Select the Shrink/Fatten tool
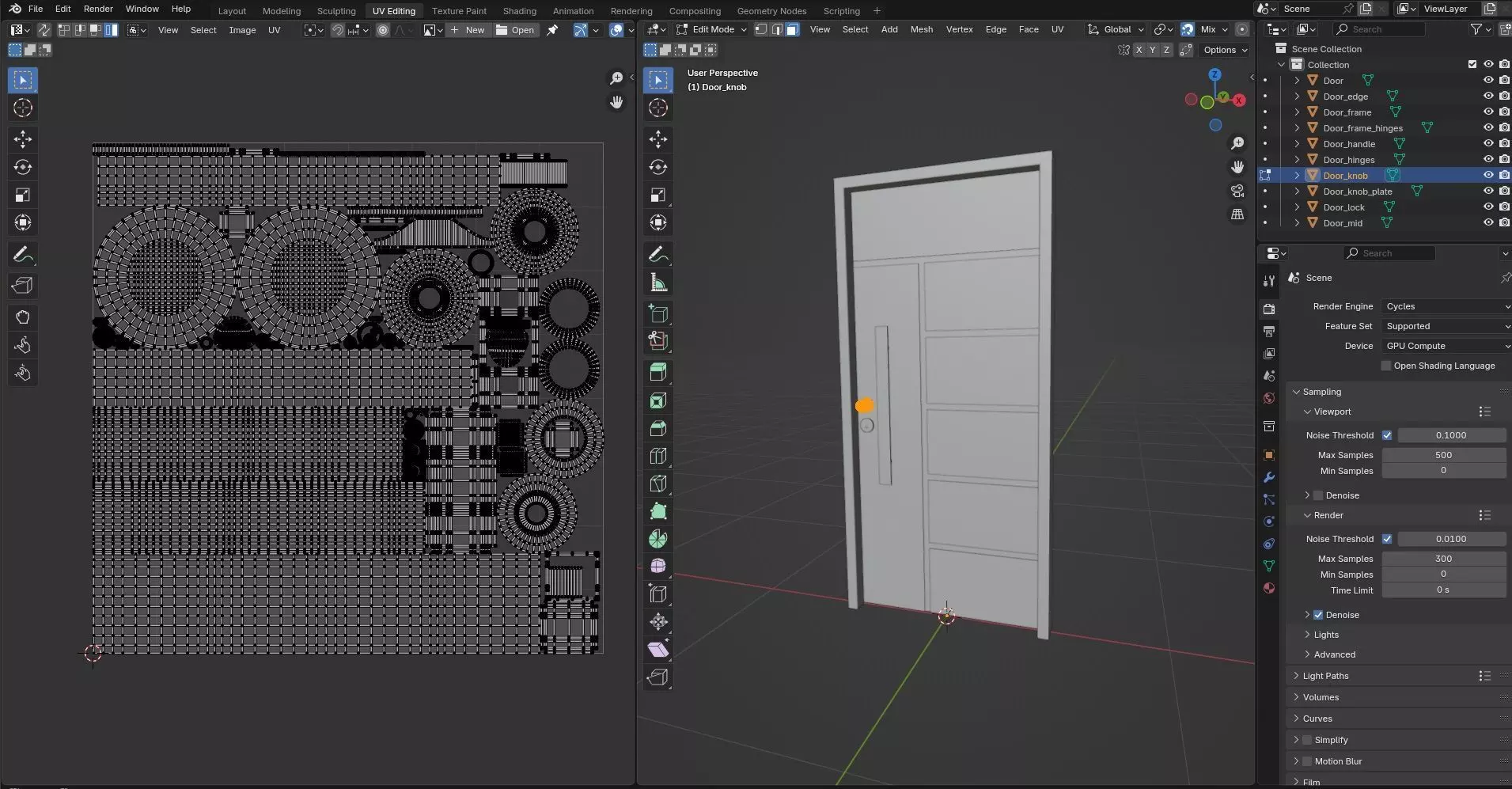This screenshot has height=789, width=1512. [657, 622]
